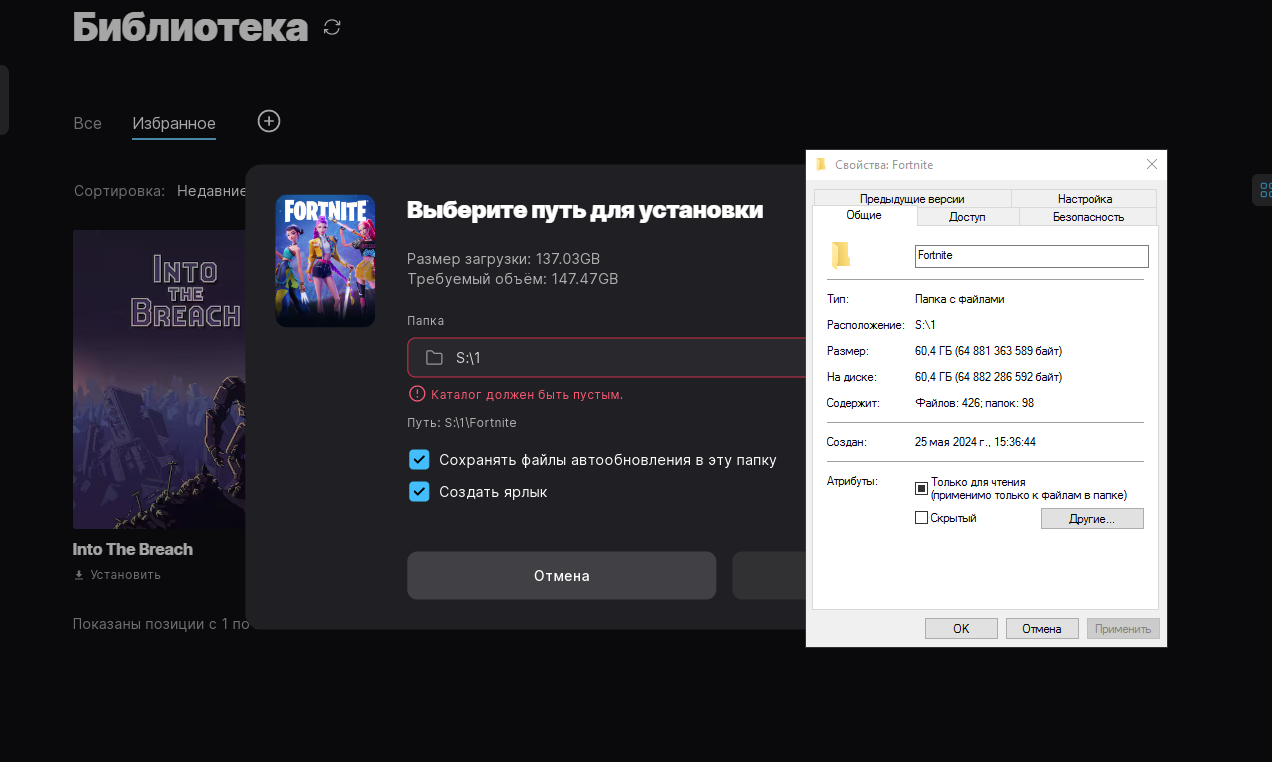Screen dimensions: 1272x762
Task: Close the Fortnite Properties window
Action: [1151, 164]
